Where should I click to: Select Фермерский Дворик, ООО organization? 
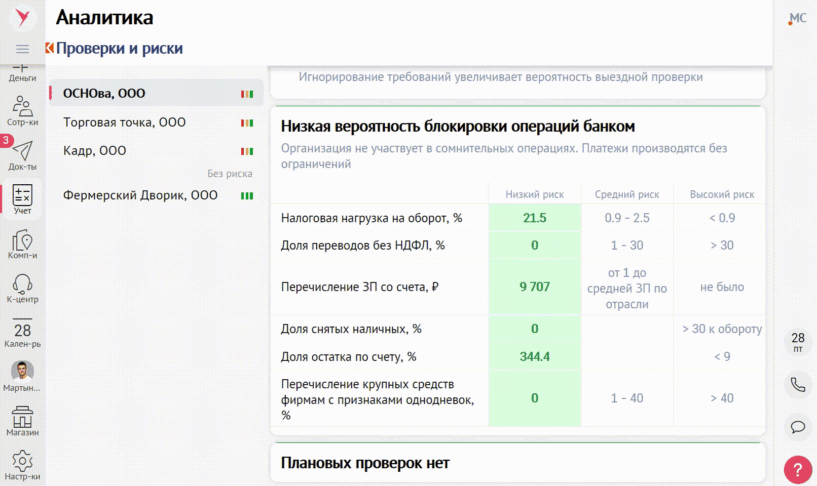click(x=140, y=196)
